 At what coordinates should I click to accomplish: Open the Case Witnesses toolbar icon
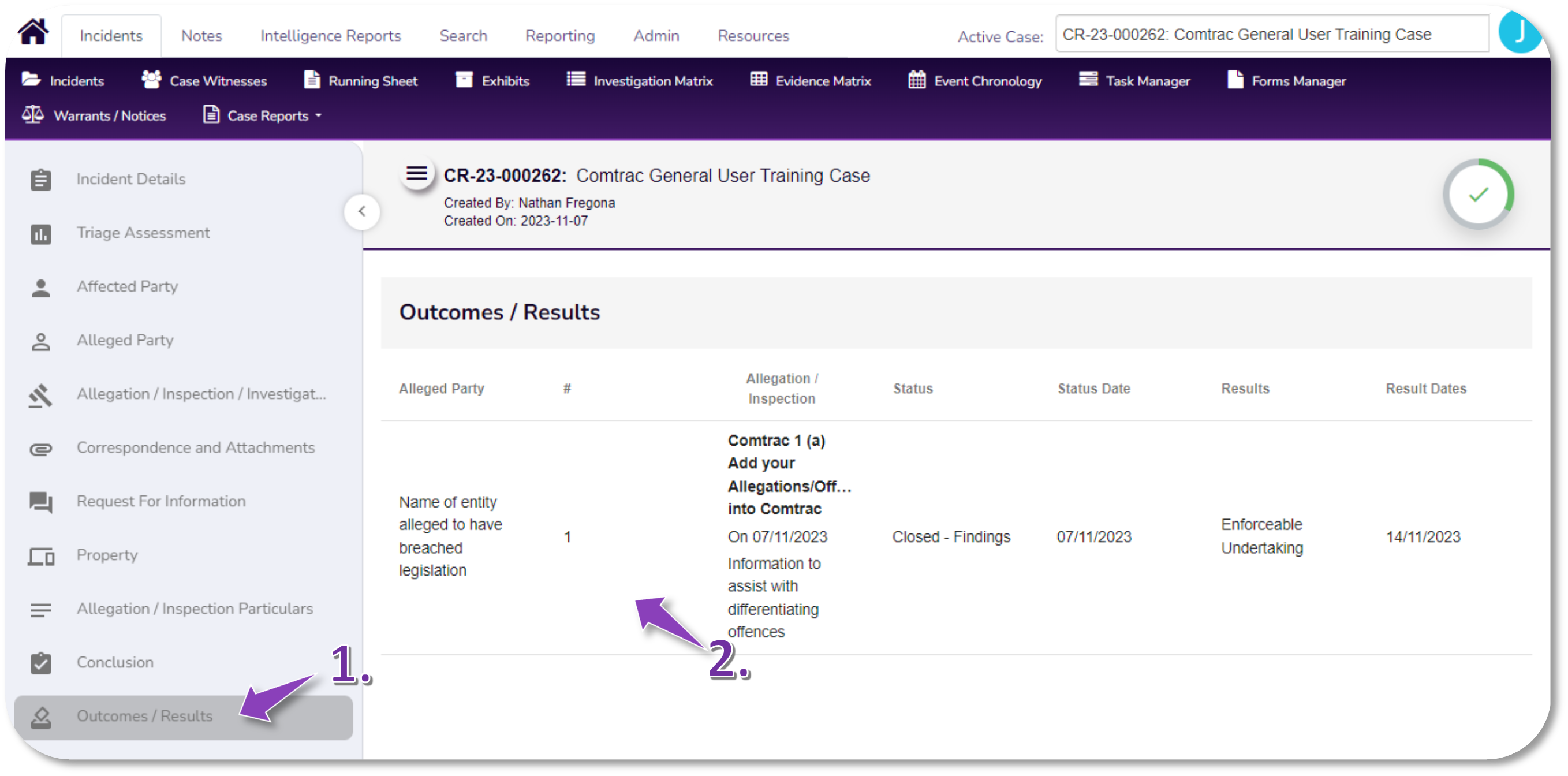152,80
